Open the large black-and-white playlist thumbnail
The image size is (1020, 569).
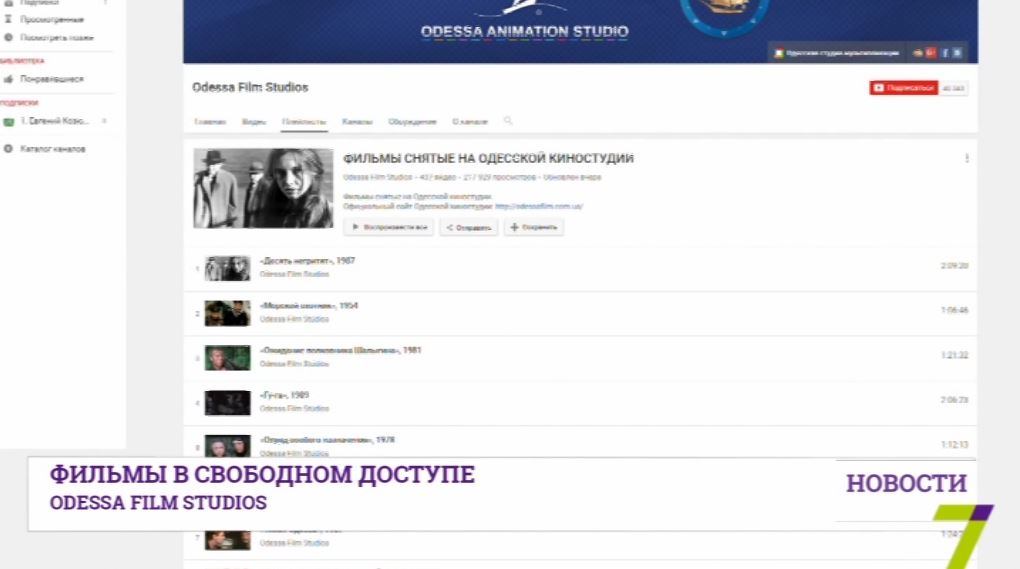point(263,188)
